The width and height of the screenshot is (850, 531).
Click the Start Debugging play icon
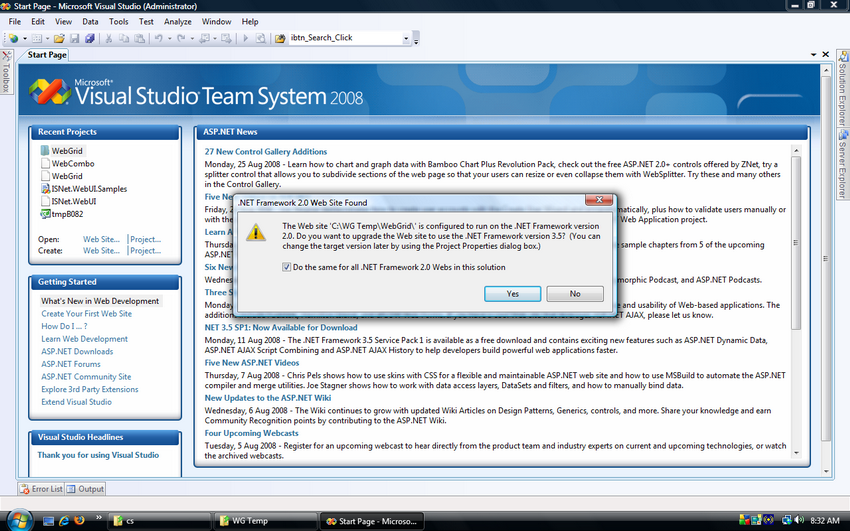click(245, 38)
